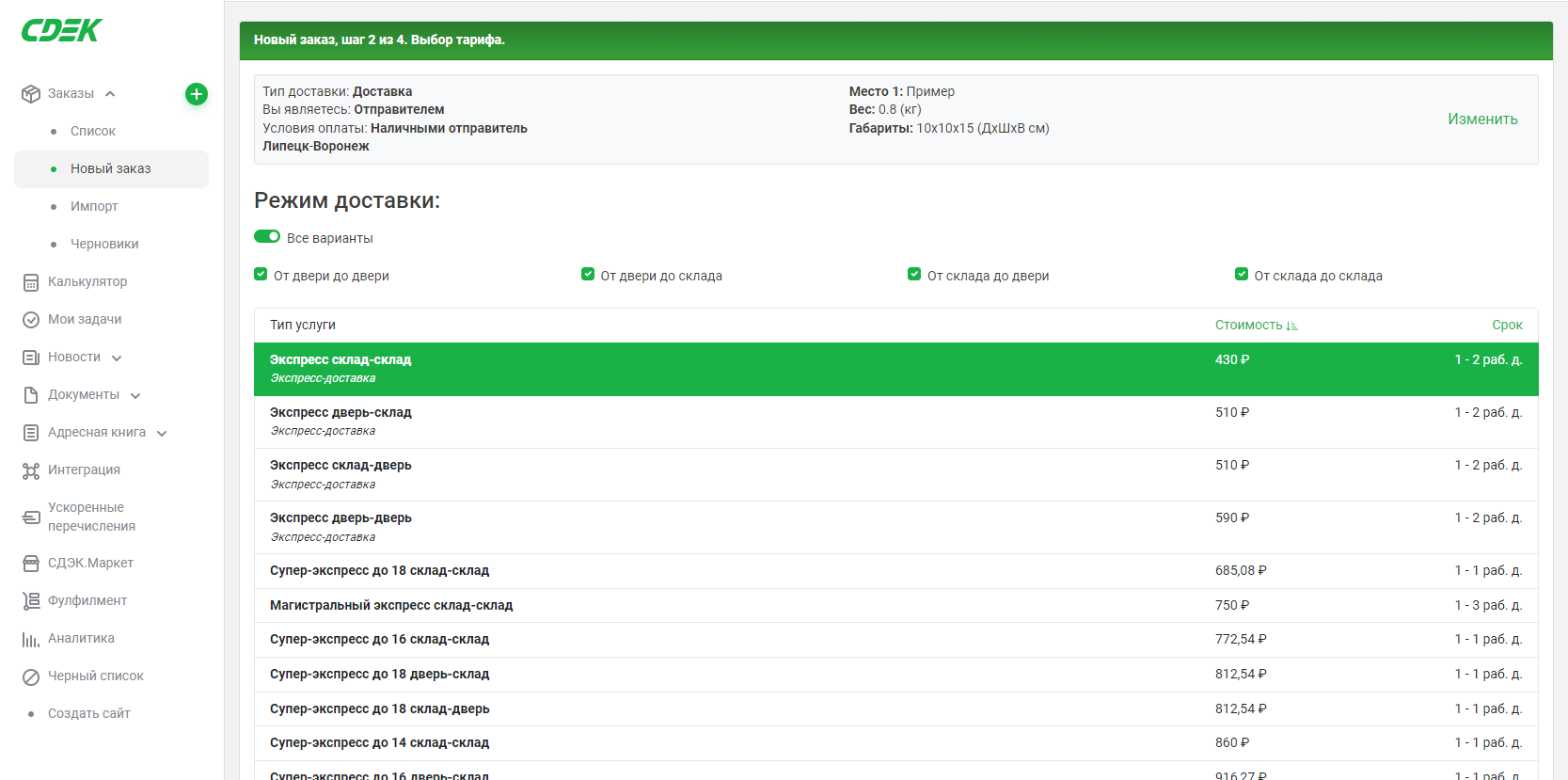1568x780 pixels.
Task: Sort by the Срок column header
Action: 1507,326
